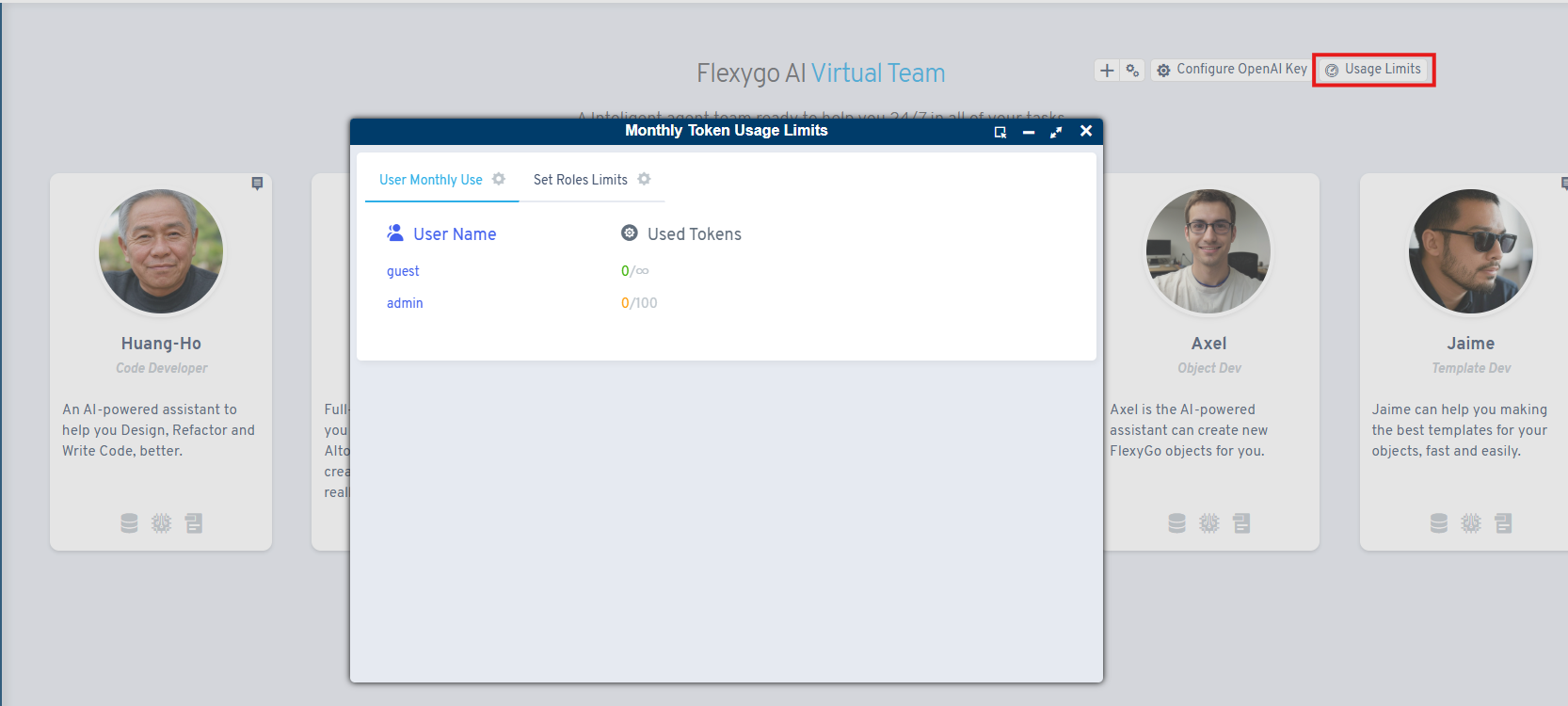
Task: Click the gauge icon in Usage Limits
Action: point(1332,71)
